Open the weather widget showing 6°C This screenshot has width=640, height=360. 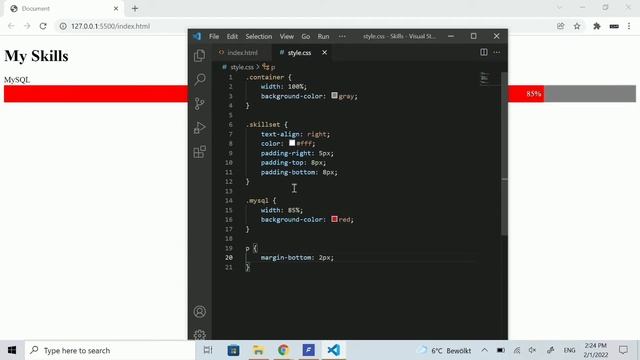(444, 350)
